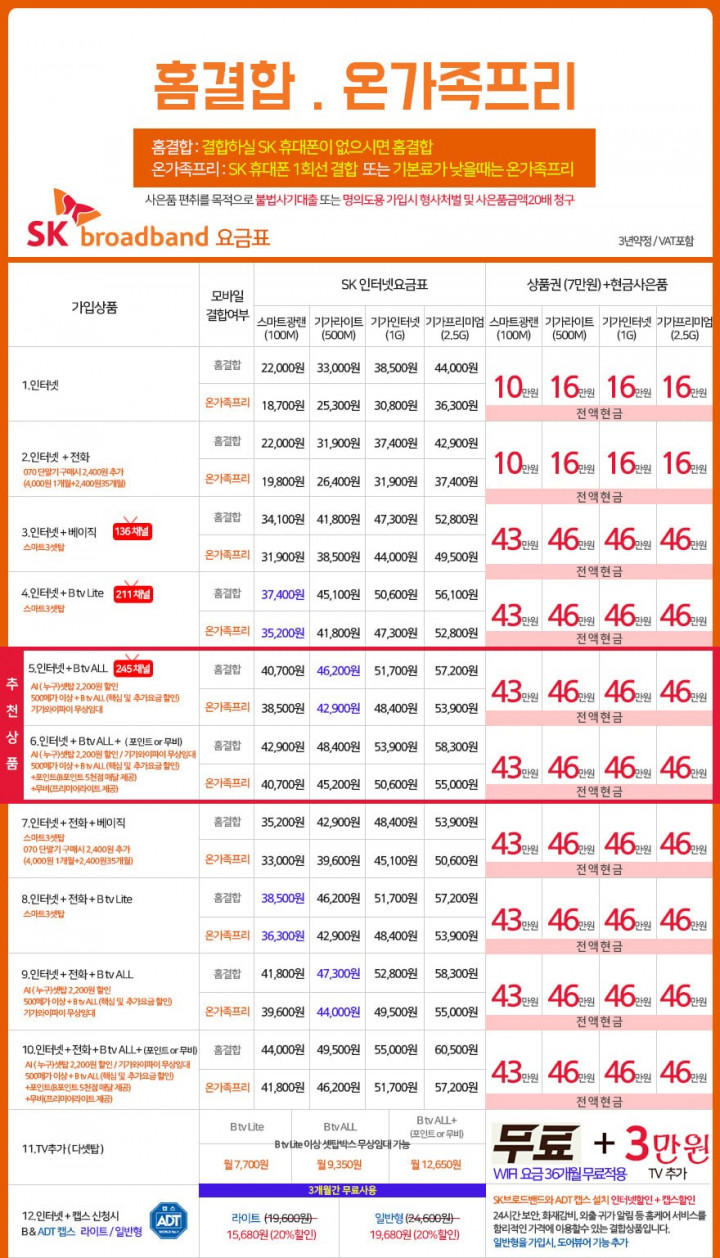Click the 60,500원 price
Screen dimensions: 720x1258
tap(457, 1049)
